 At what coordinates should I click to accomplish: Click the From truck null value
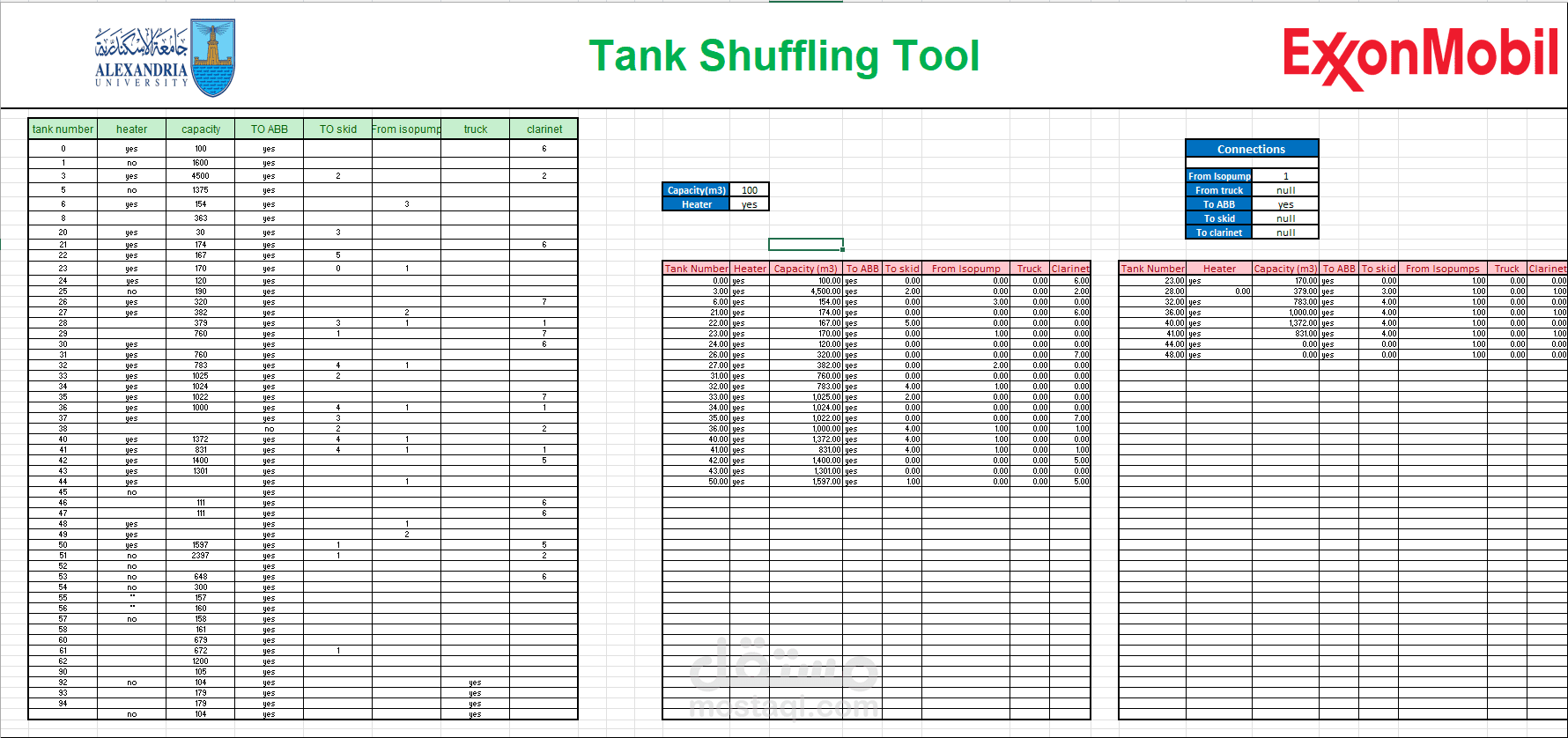tap(1285, 190)
